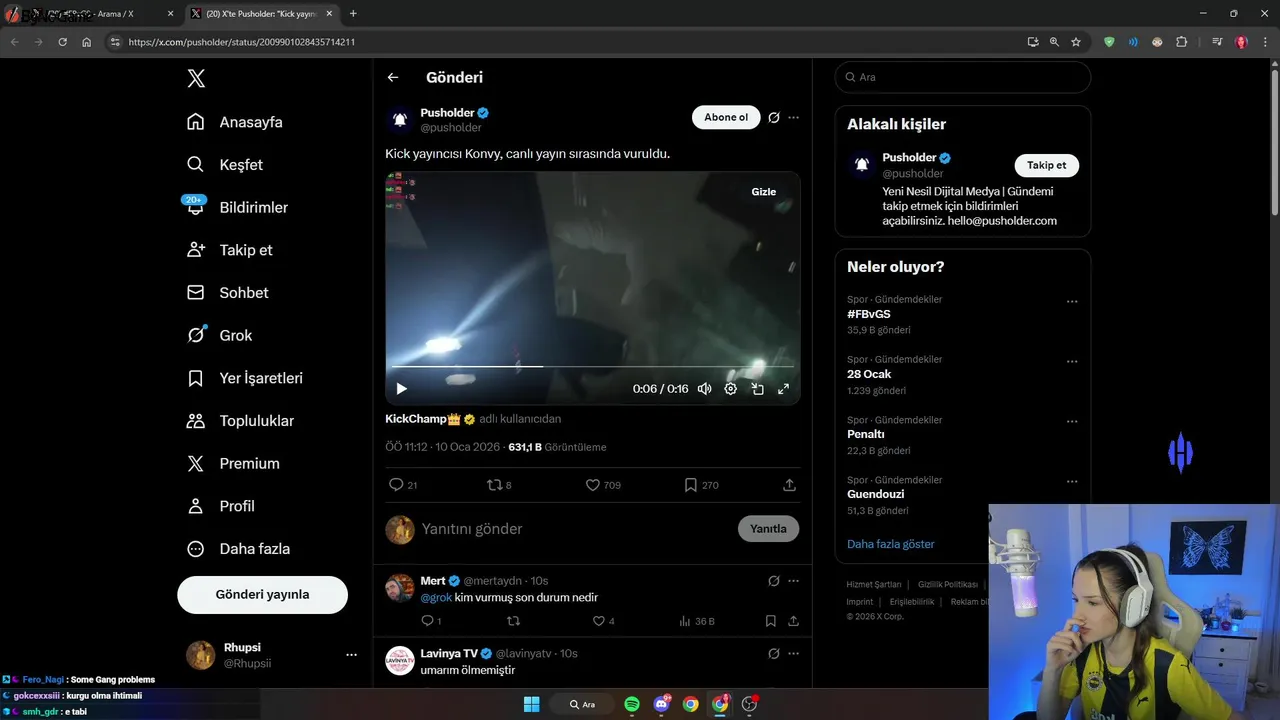Play the video
1280x720 pixels.
pyautogui.click(x=401, y=389)
